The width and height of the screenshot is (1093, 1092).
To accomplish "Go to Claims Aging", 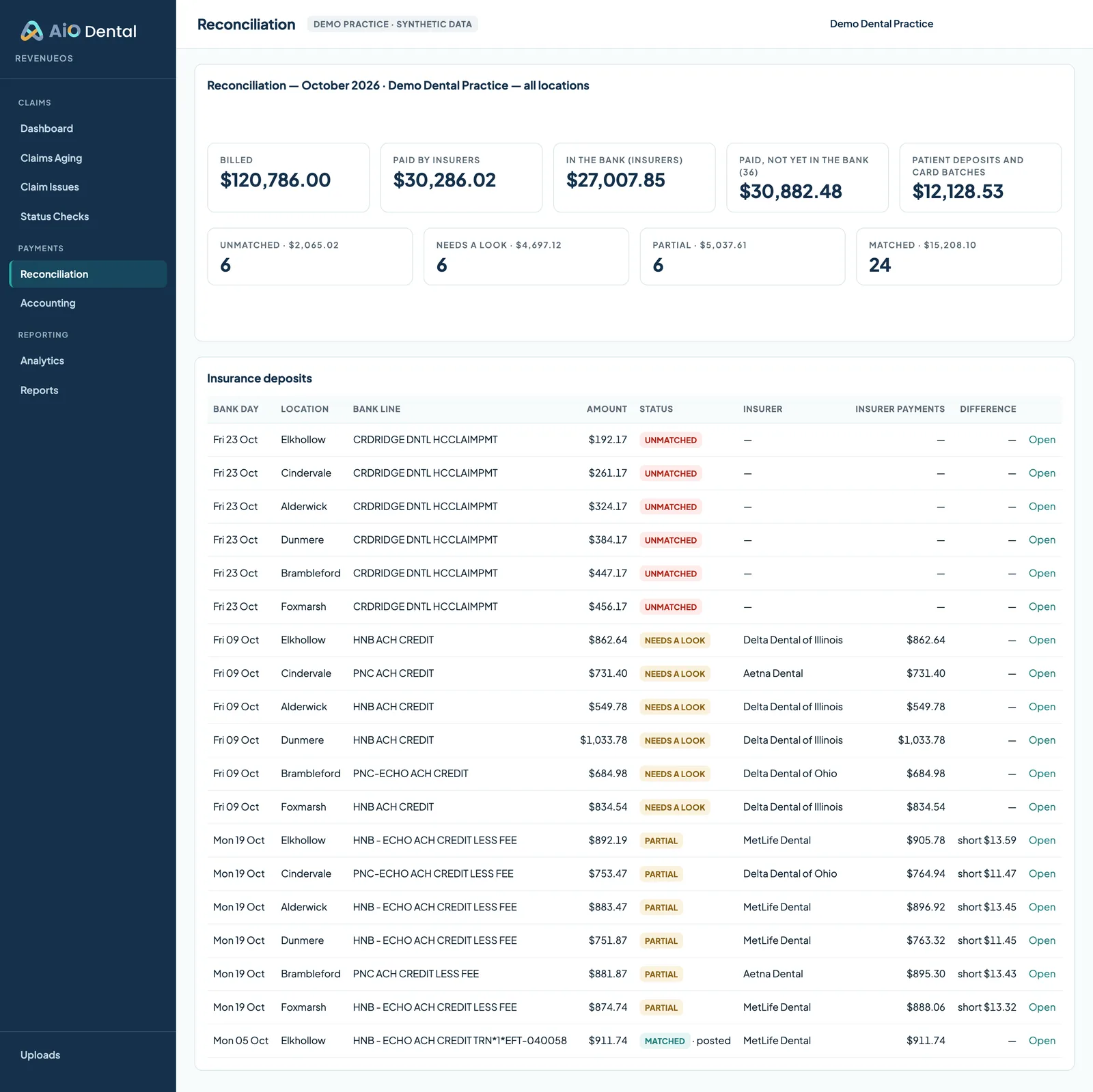I will point(51,158).
